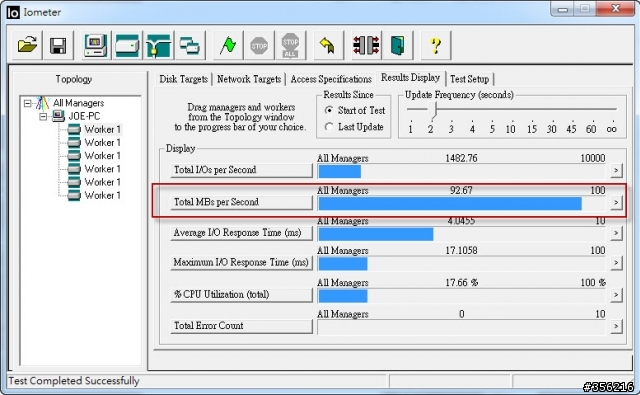Open Average I/O Response Time arrow options
Viewport: 640px width, 395px height.
tap(616, 233)
